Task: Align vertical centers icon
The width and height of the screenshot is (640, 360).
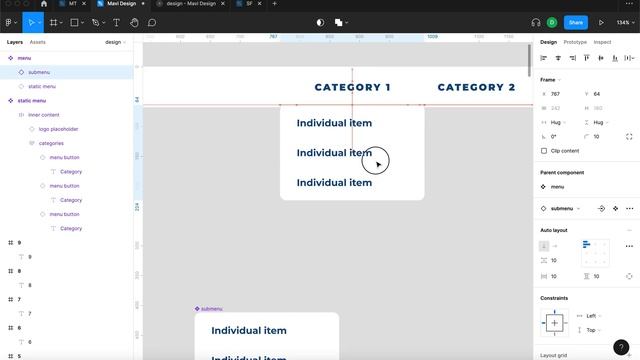Action: tap(601, 58)
